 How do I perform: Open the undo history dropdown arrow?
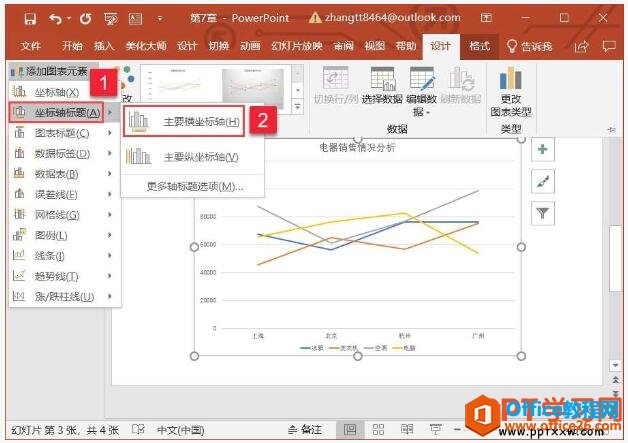pos(69,18)
